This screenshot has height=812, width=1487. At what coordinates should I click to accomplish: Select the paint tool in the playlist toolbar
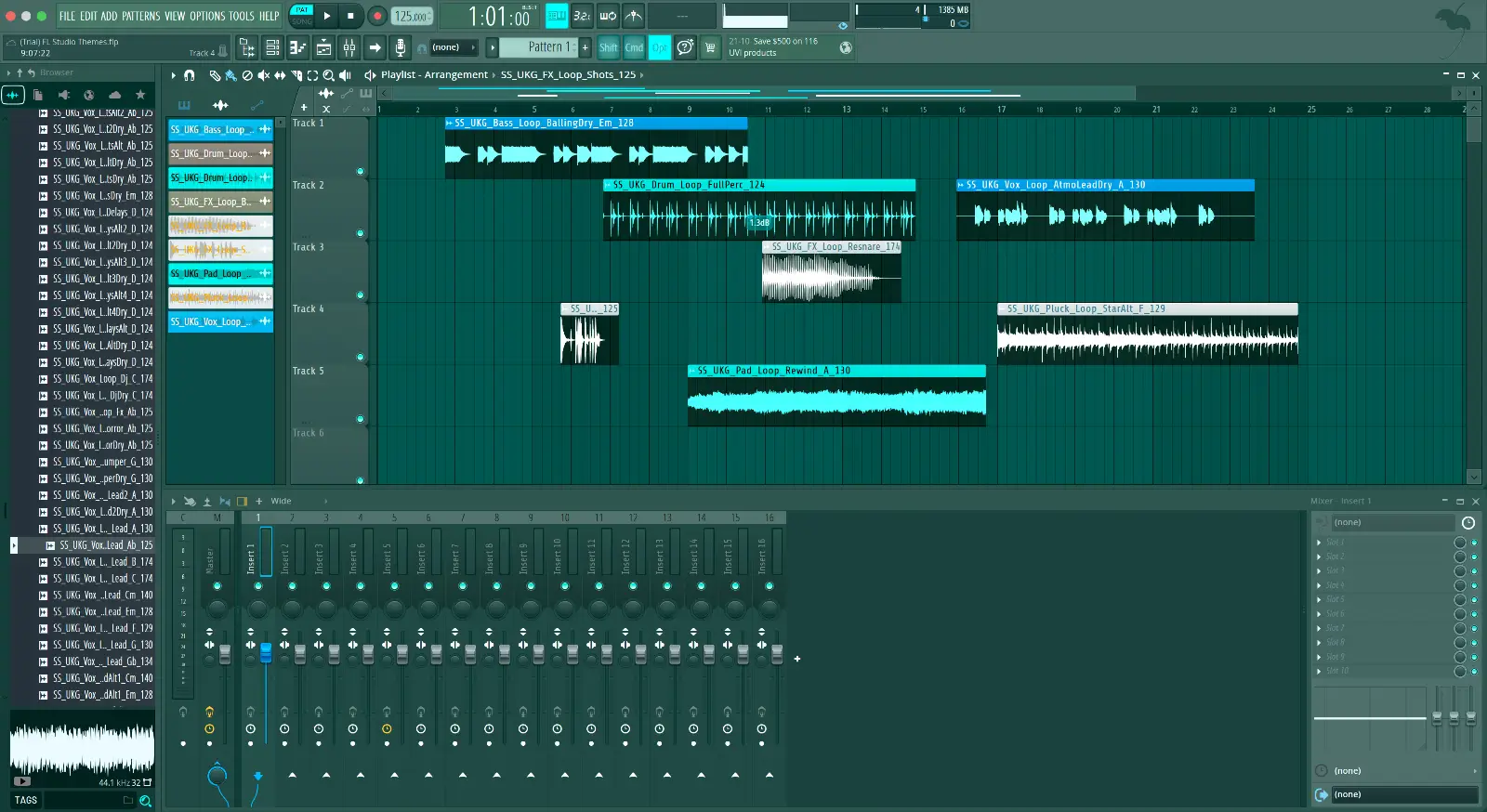pos(230,75)
